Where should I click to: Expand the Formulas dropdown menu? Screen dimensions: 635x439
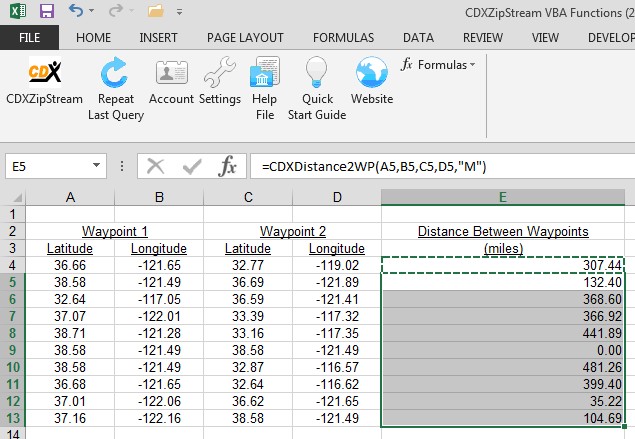pyautogui.click(x=439, y=65)
